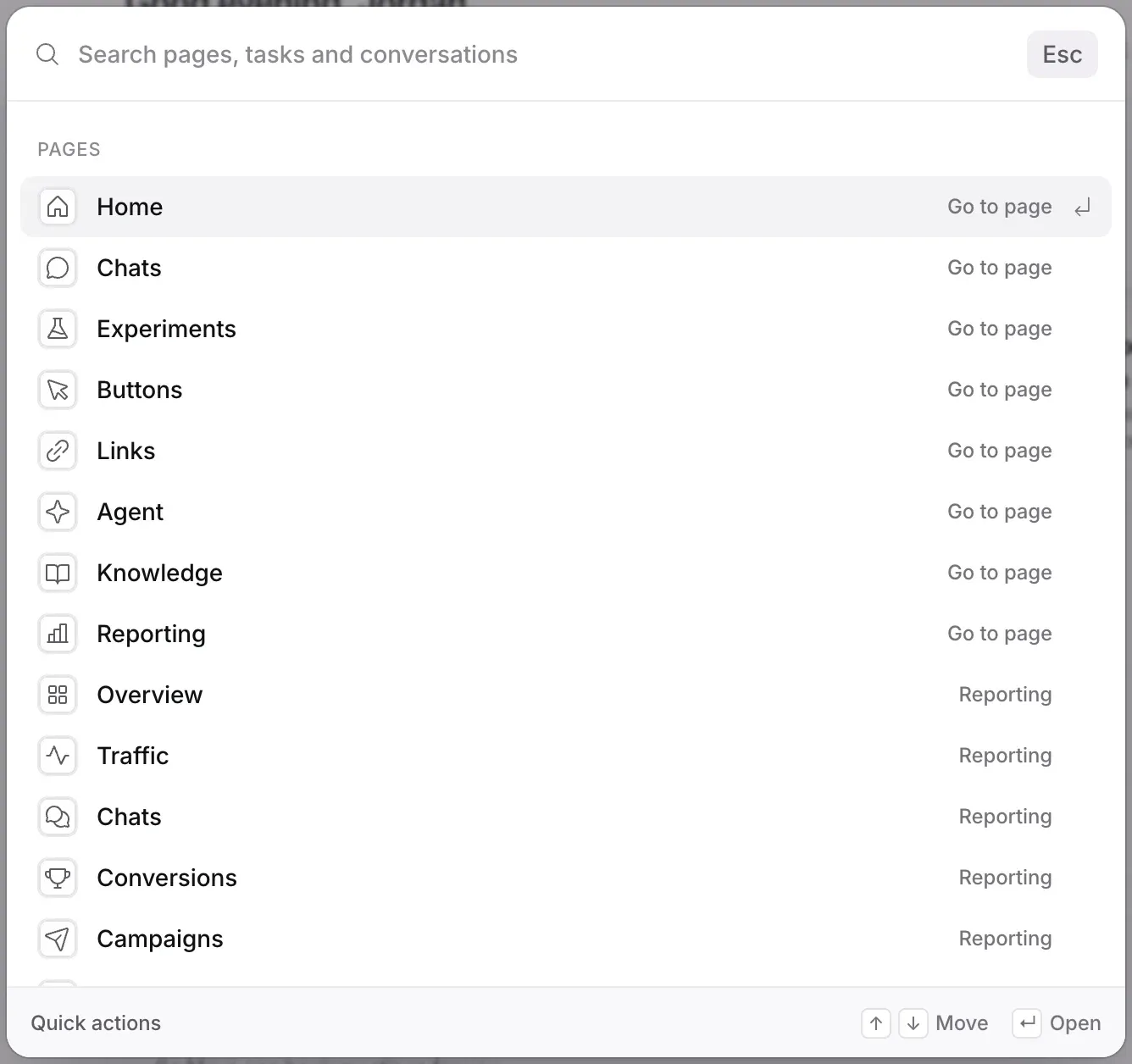This screenshot has width=1132, height=1064.
Task: Select the Experiments page entry
Action: [x=566, y=329]
